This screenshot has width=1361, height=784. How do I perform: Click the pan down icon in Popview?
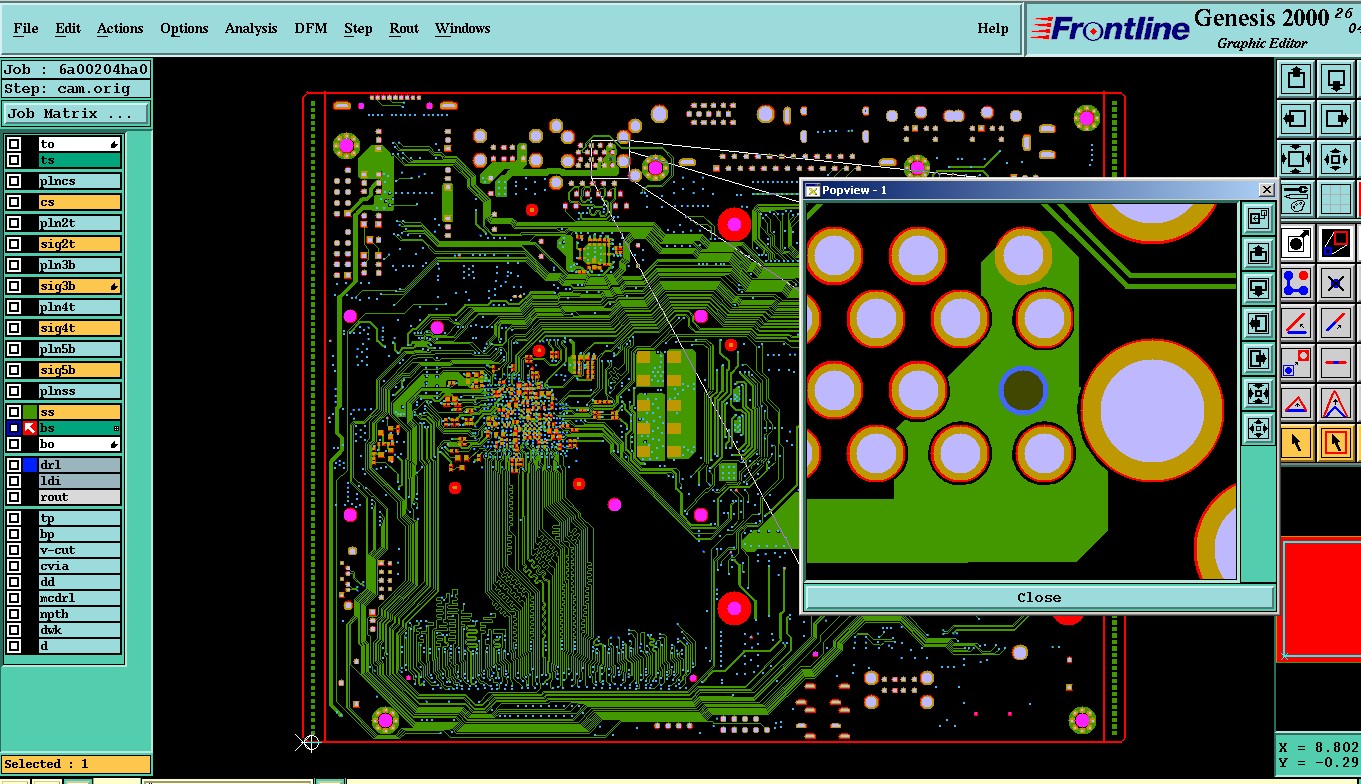point(1258,288)
